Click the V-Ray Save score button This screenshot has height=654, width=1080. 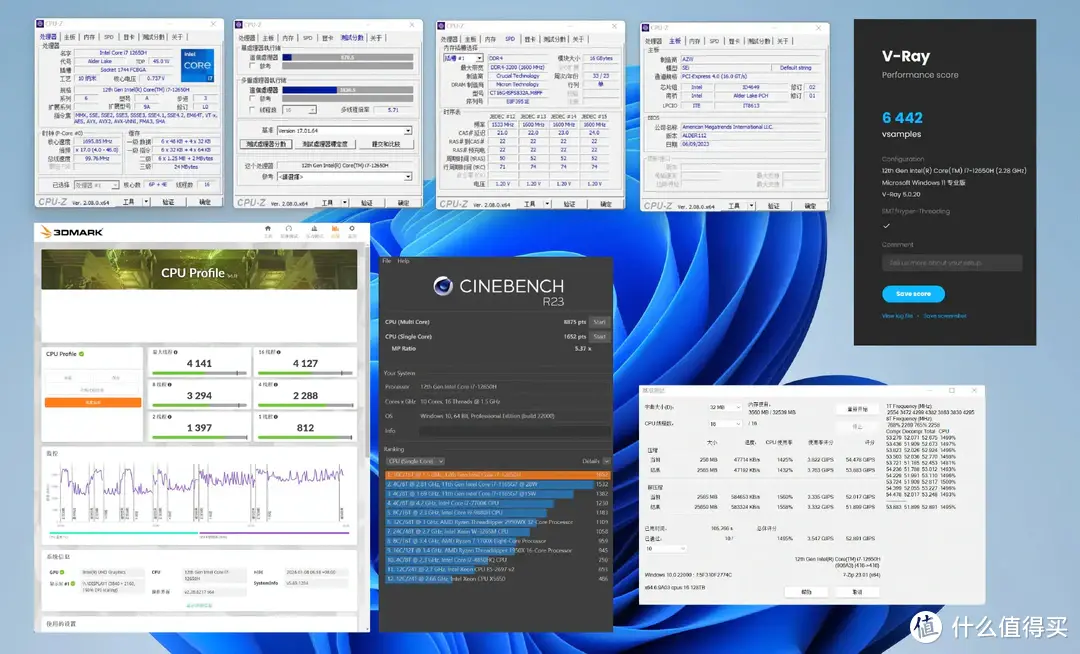(x=912, y=294)
